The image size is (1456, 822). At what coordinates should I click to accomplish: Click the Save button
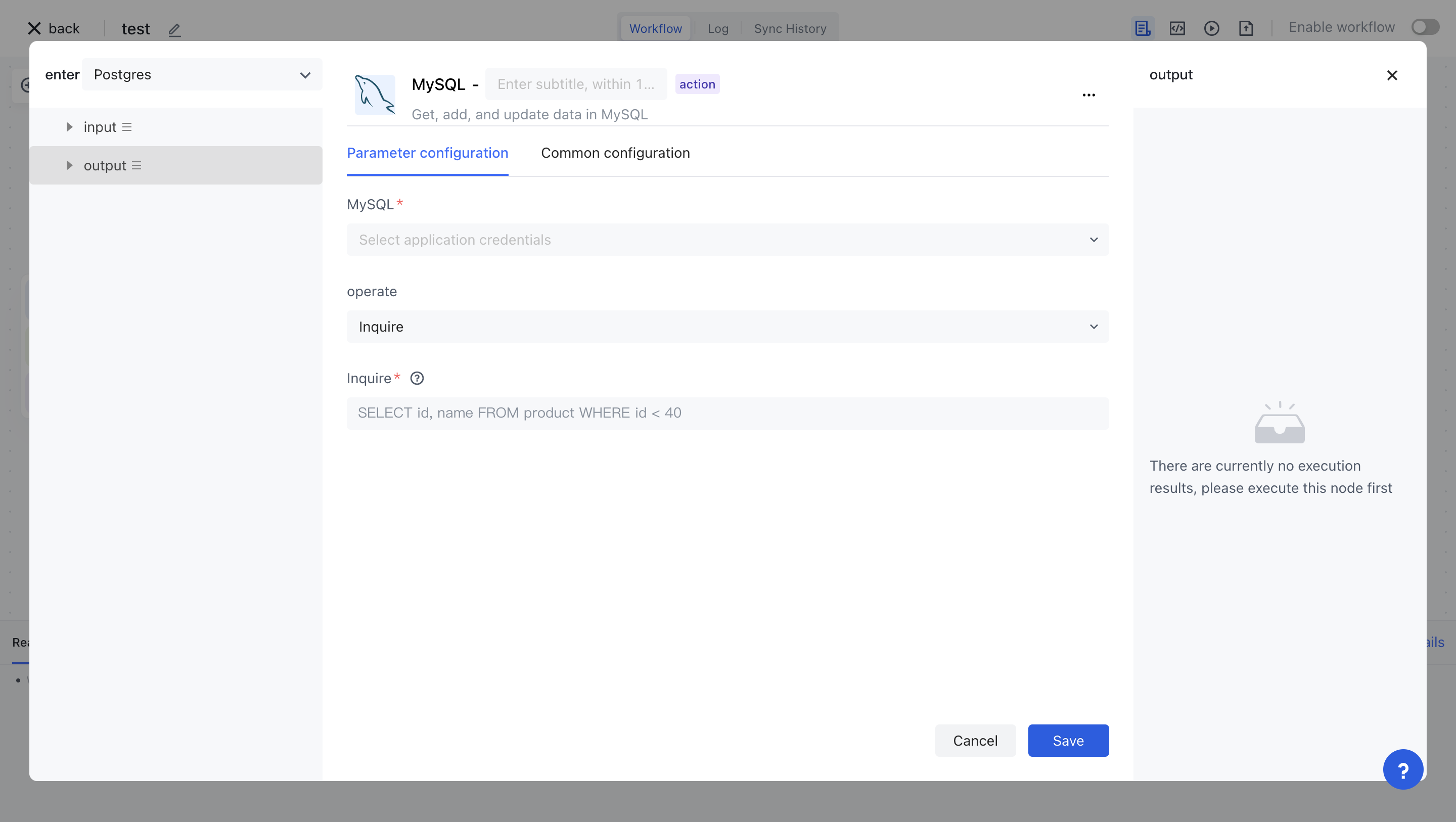[1068, 741]
